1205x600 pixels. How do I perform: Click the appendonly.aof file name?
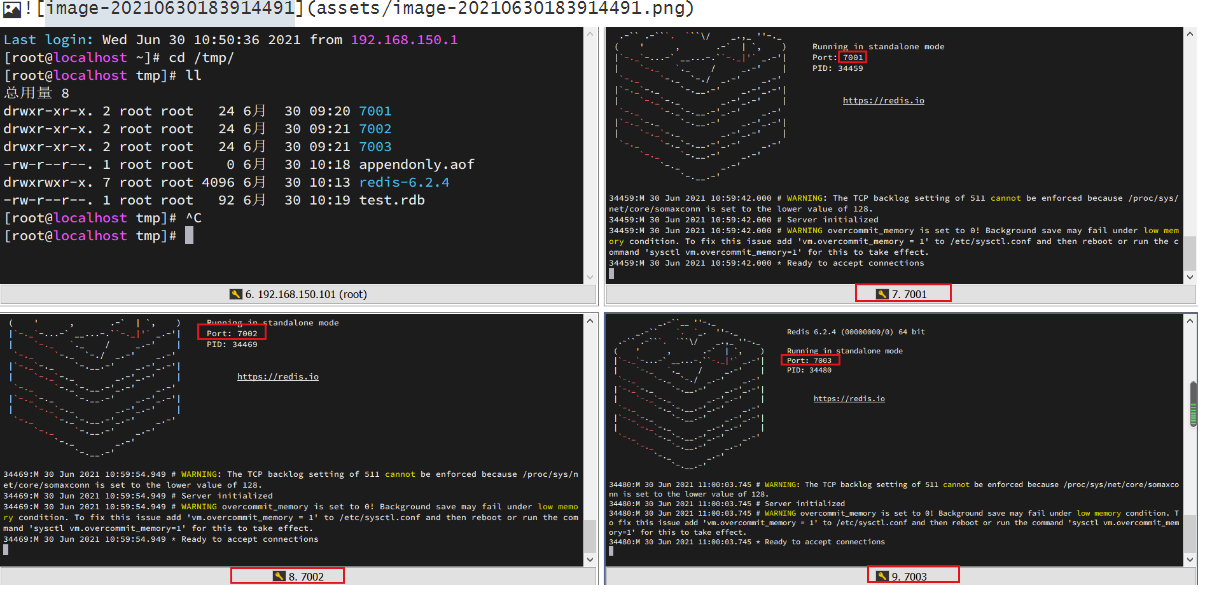pyautogui.click(x=416, y=165)
